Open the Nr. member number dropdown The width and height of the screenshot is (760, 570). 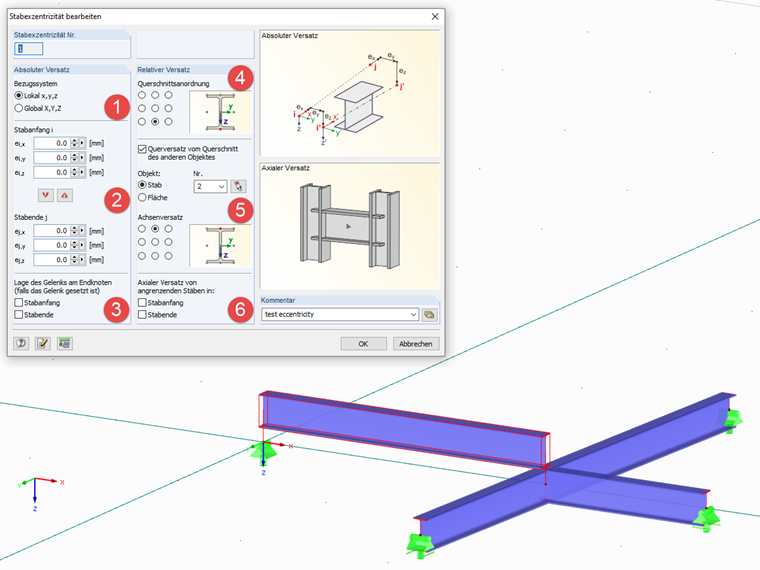click(x=222, y=186)
